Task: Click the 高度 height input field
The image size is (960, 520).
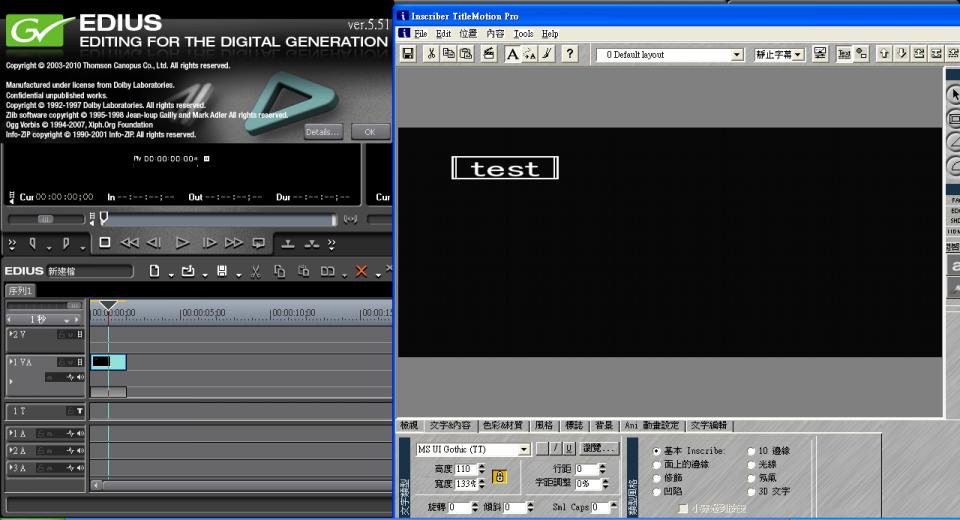Action: click(x=465, y=469)
